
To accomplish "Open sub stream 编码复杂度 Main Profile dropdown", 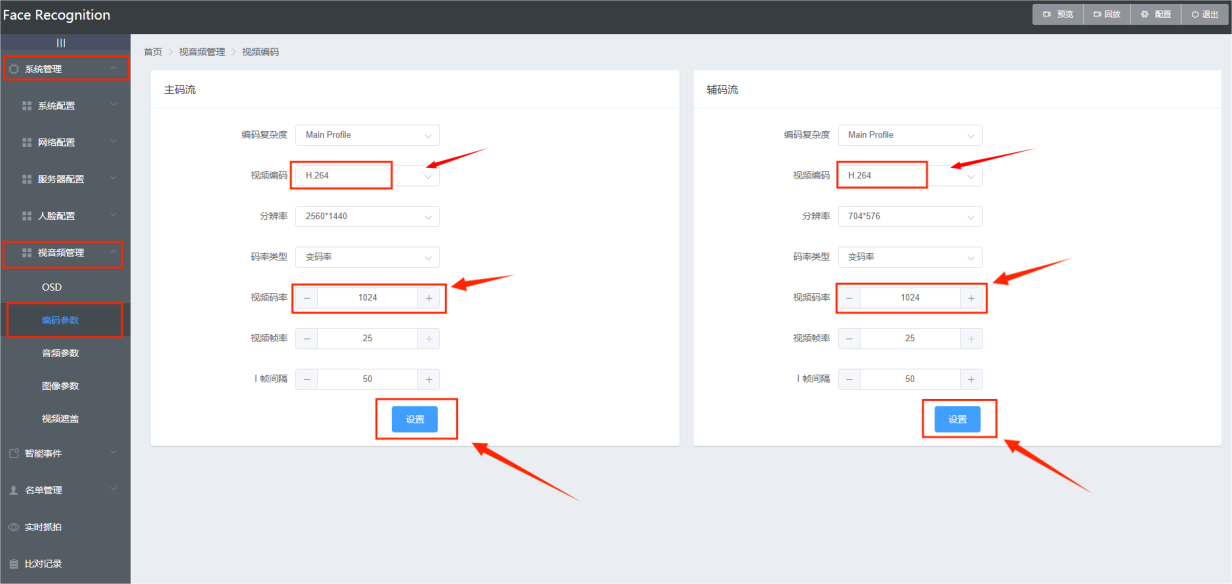I will point(909,135).
